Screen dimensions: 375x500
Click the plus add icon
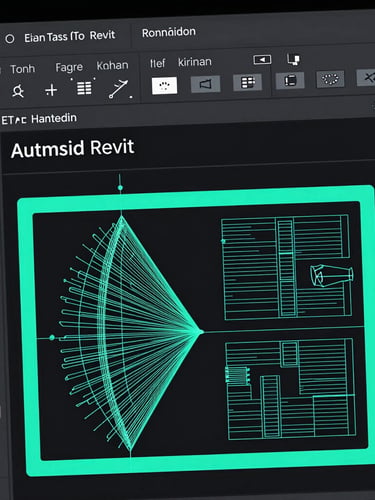(51, 90)
